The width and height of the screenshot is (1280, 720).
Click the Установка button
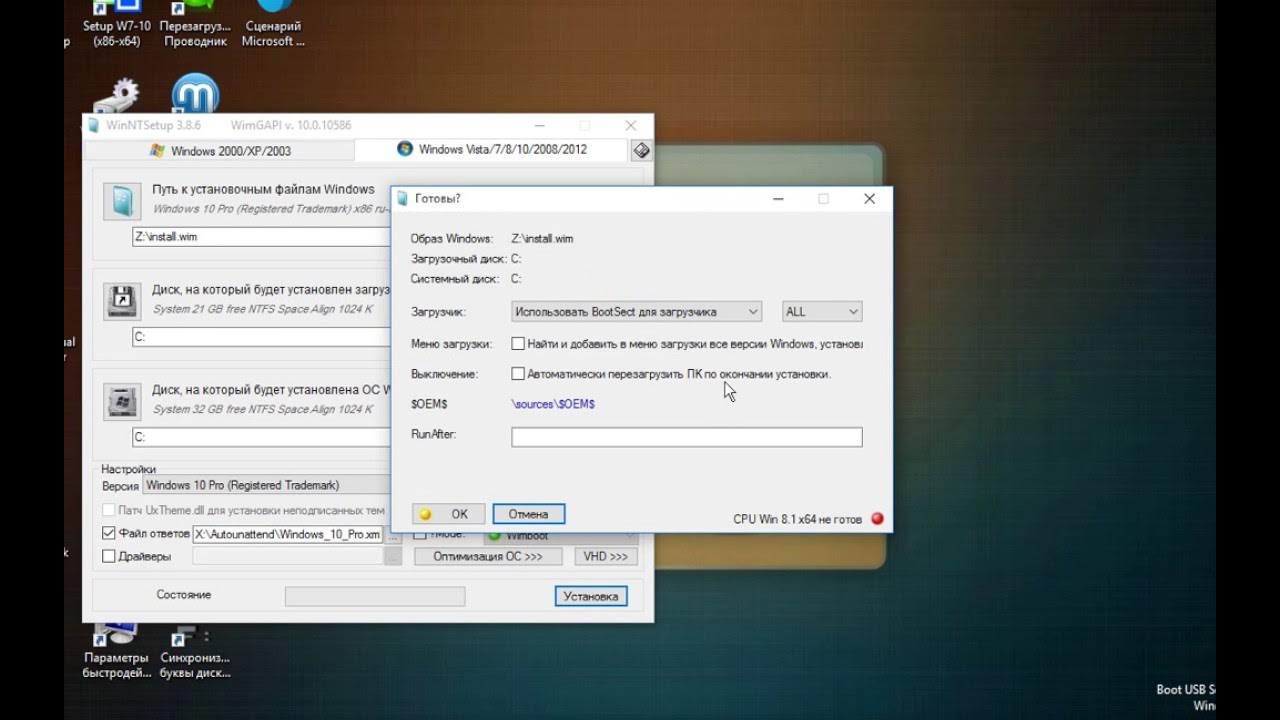591,596
